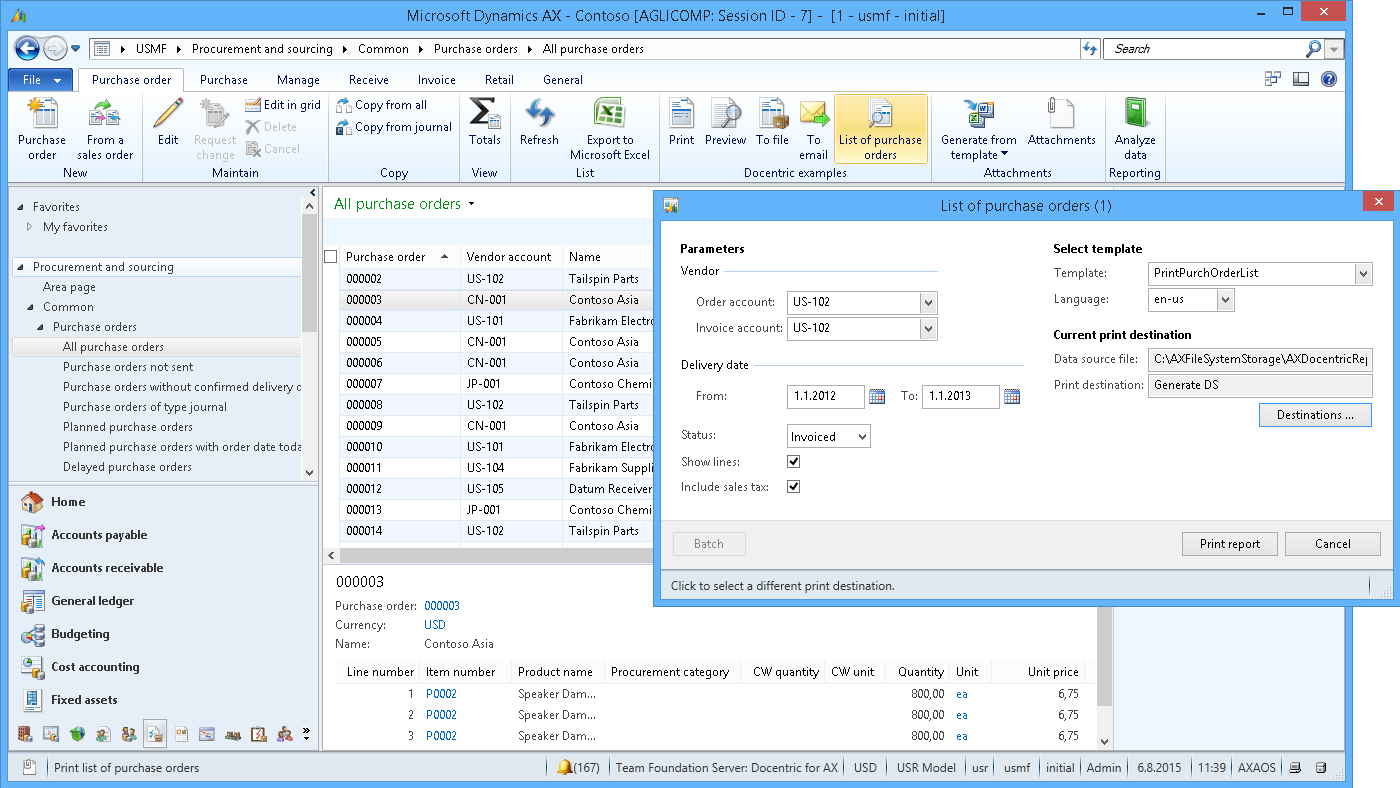Click Edit in grid
Viewport: 1400px width, 788px height.
coord(283,105)
